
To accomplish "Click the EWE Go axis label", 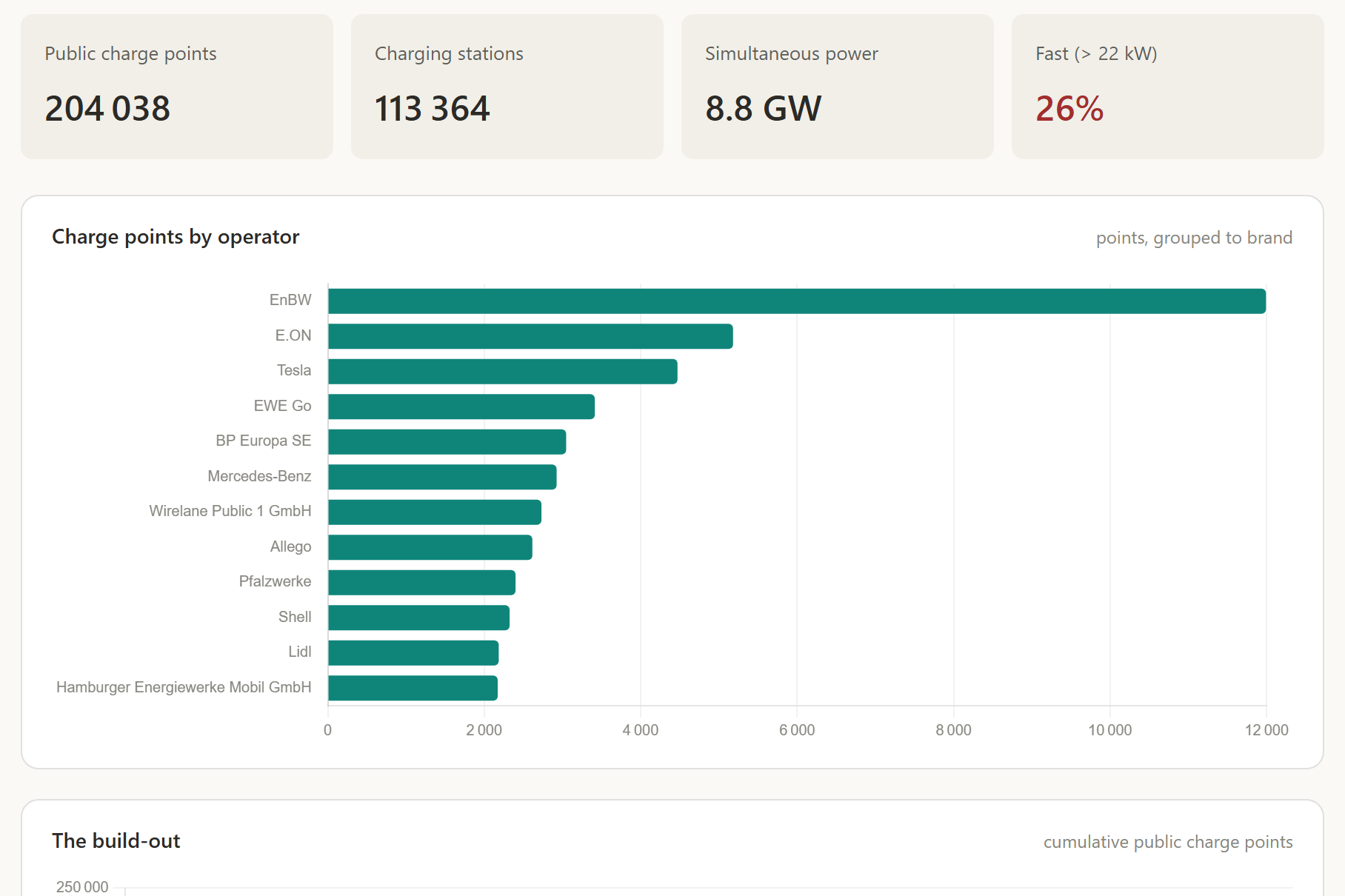I will click(x=282, y=406).
